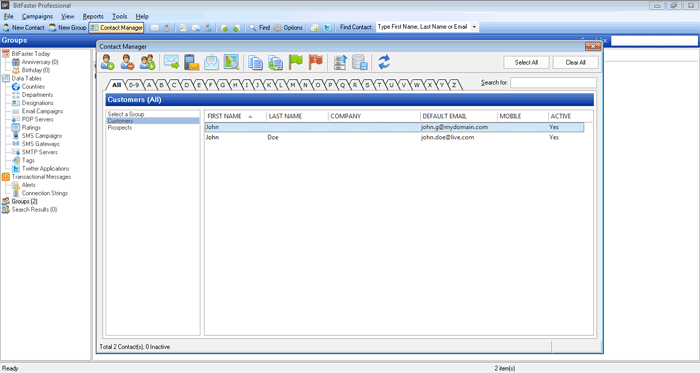Click the Clear All button

(x=575, y=62)
